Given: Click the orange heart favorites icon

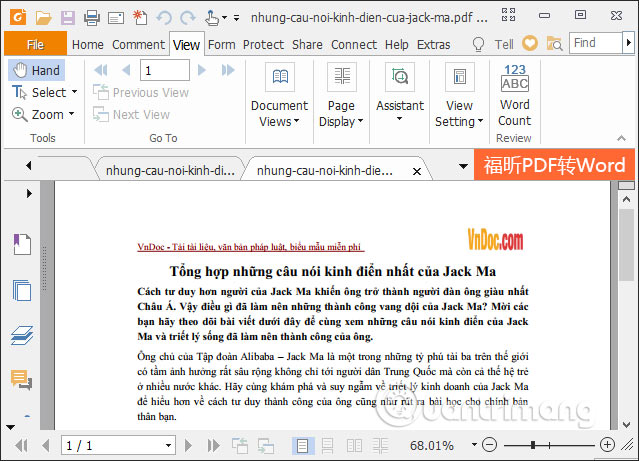Looking at the screenshot, I should click(x=530, y=43).
